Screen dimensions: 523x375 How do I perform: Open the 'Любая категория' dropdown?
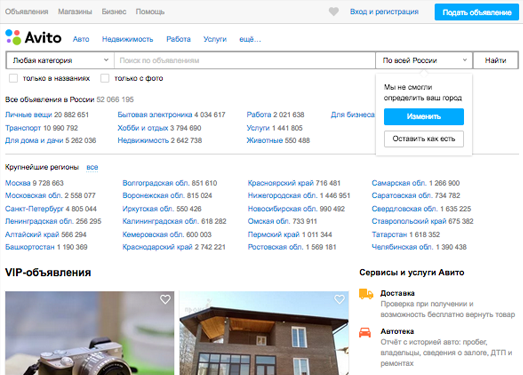[x=60, y=60]
